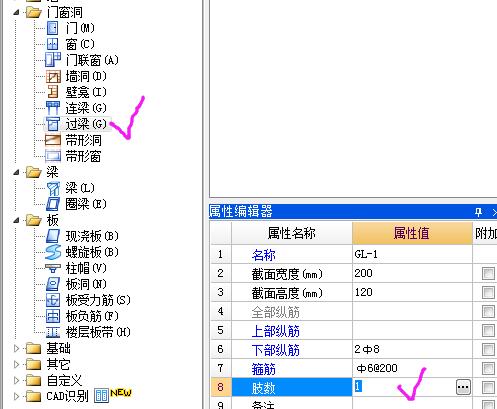The height and width of the screenshot is (409, 497).
Task: Select the 自定义 tree folder label
Action: tap(64, 380)
